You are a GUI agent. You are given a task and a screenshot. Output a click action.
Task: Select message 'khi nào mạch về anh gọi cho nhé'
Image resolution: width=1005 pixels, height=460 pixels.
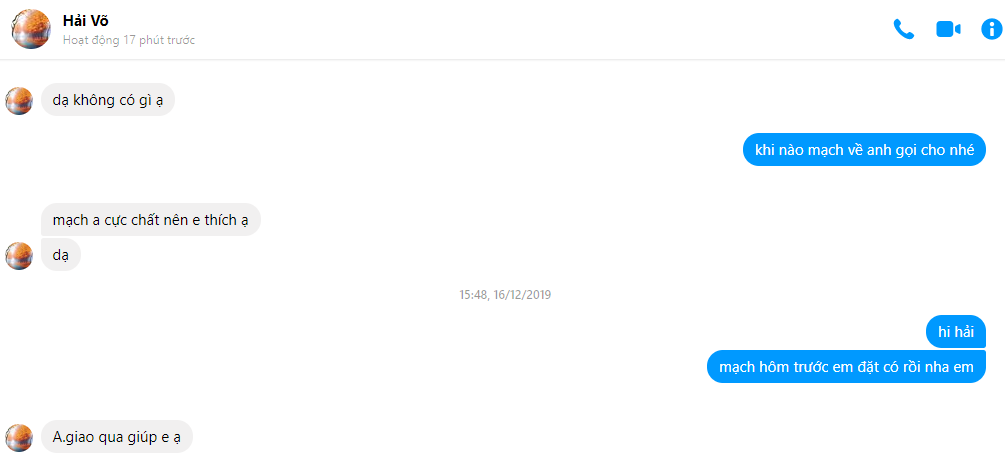(x=864, y=150)
